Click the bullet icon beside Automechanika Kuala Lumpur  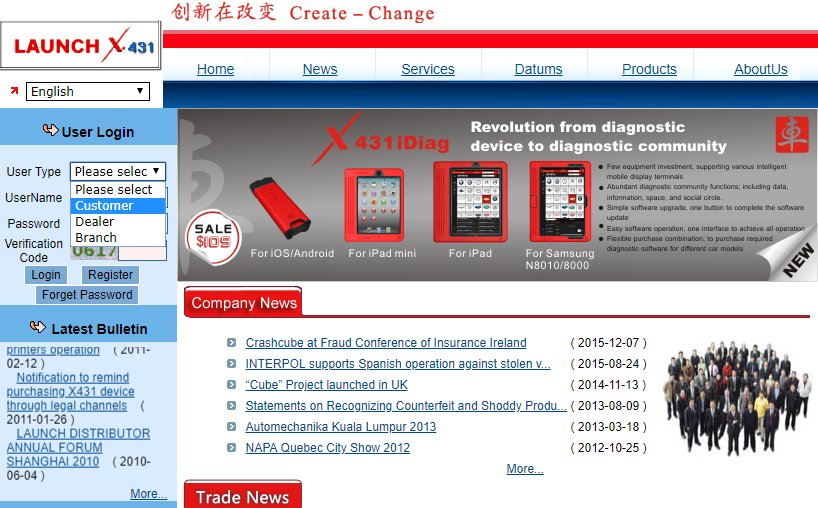[x=232, y=427]
